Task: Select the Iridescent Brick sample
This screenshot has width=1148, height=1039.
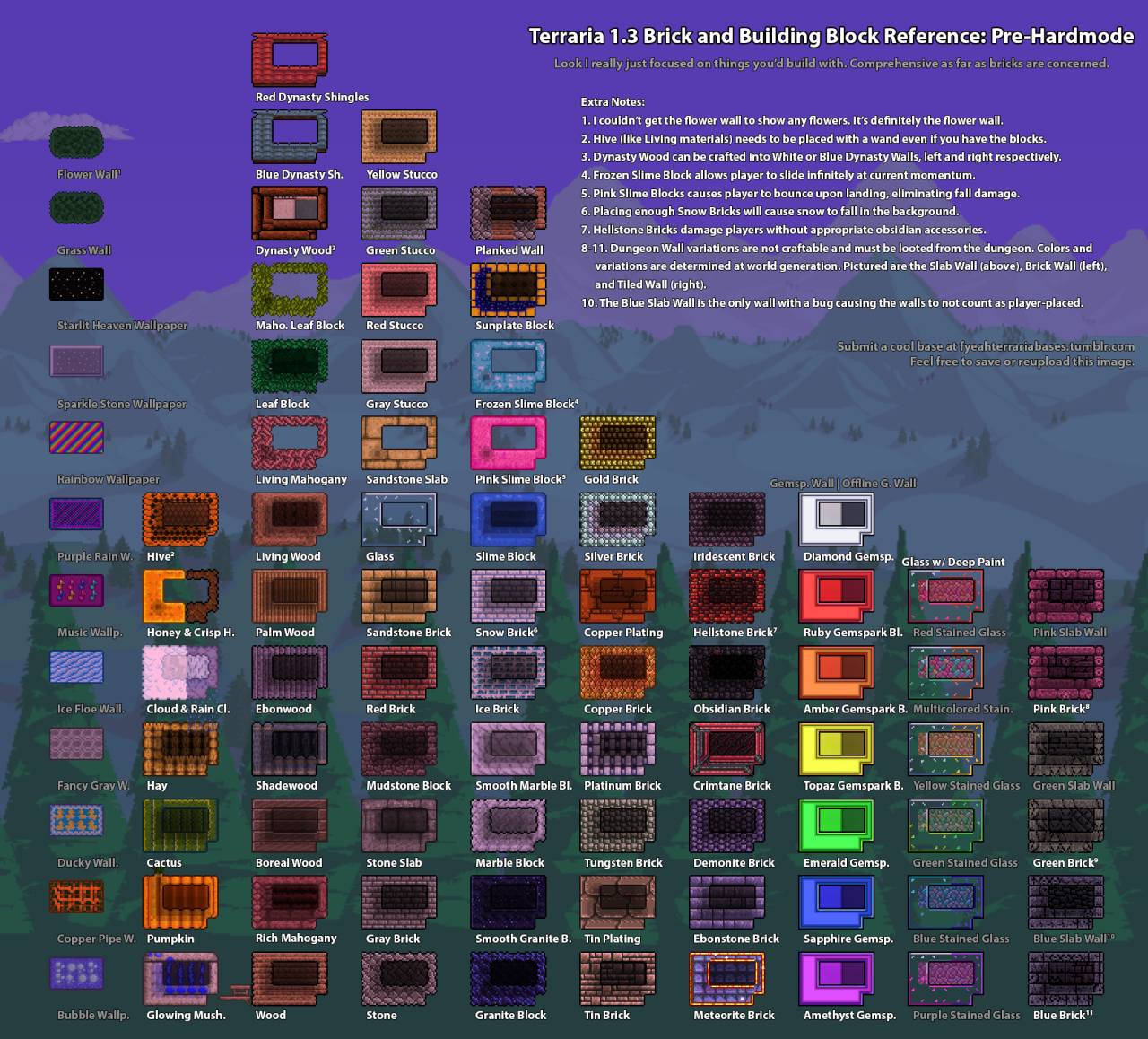Action: tap(727, 519)
